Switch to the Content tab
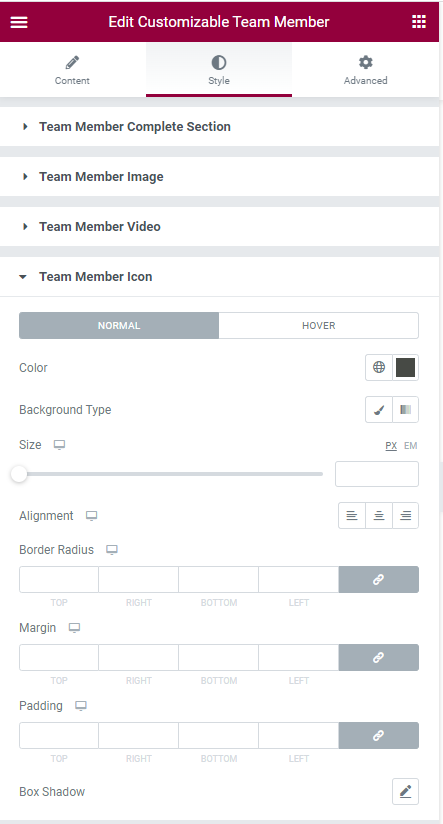Image resolution: width=443 pixels, height=824 pixels. (x=73, y=70)
